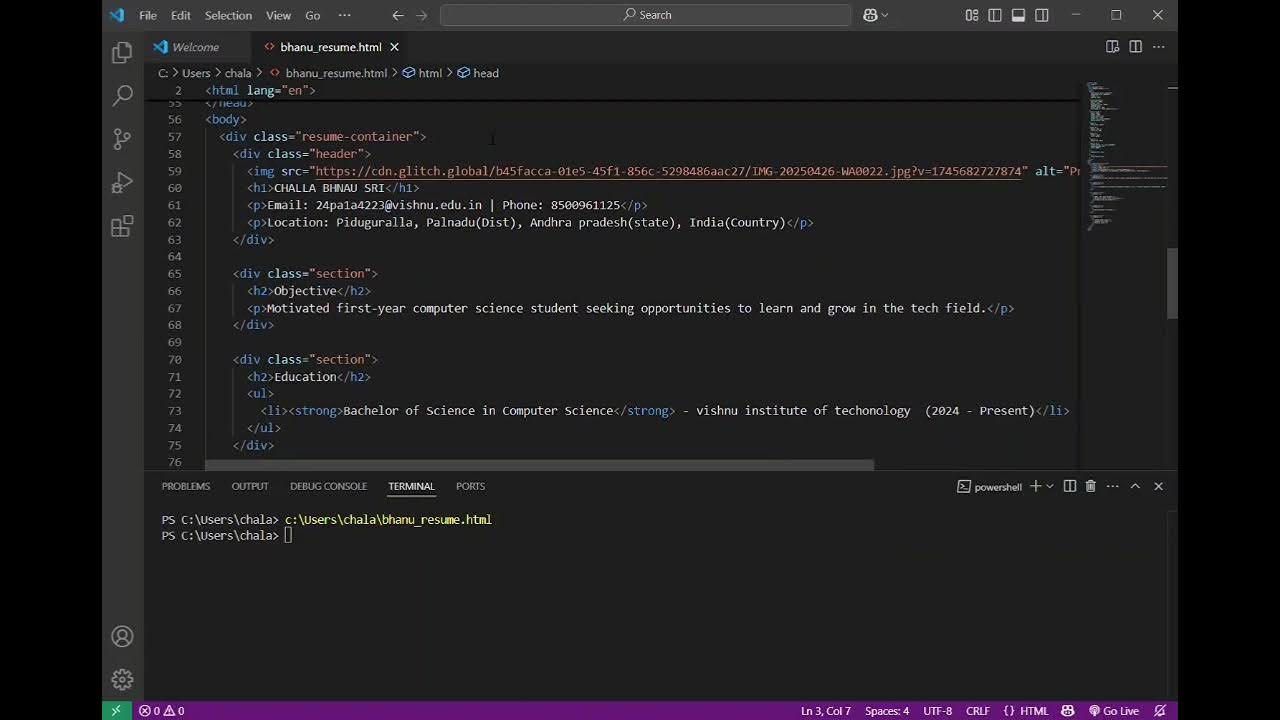Split the editor to the right
The height and width of the screenshot is (720, 1280).
(1135, 47)
